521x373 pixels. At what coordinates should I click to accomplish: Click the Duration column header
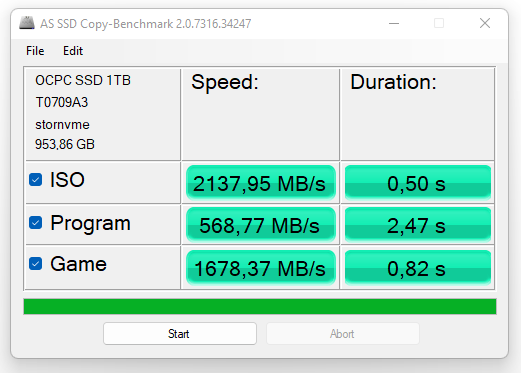[393, 82]
